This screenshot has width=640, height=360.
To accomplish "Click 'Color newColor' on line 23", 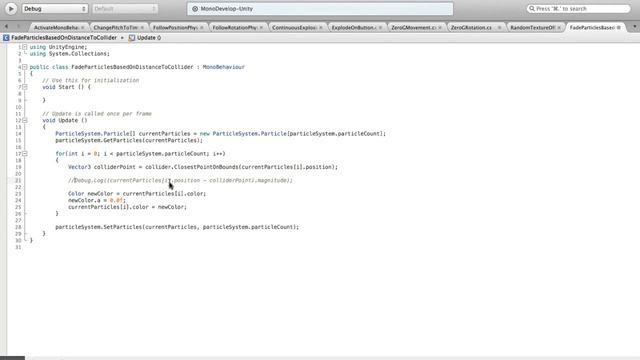I will pyautogui.click(x=91, y=193).
